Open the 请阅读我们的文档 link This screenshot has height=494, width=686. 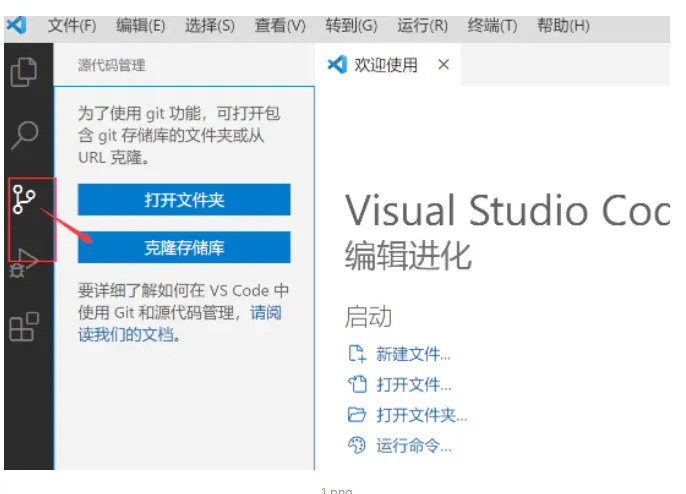tap(179, 323)
